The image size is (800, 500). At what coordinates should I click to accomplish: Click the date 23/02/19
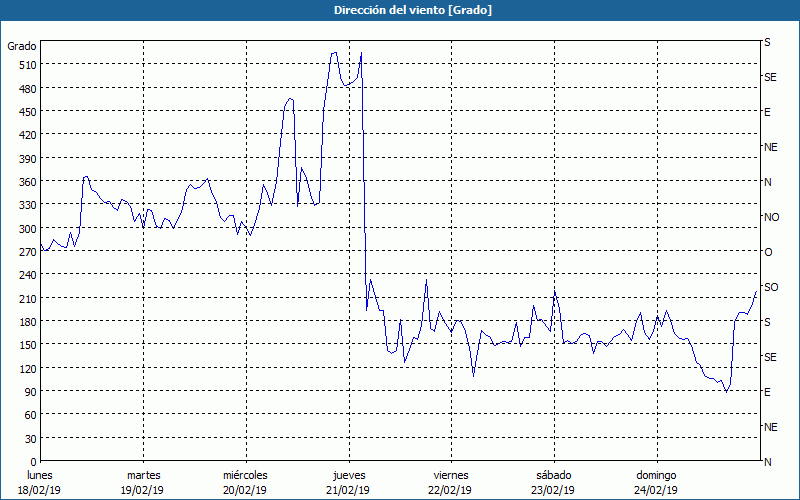point(553,490)
